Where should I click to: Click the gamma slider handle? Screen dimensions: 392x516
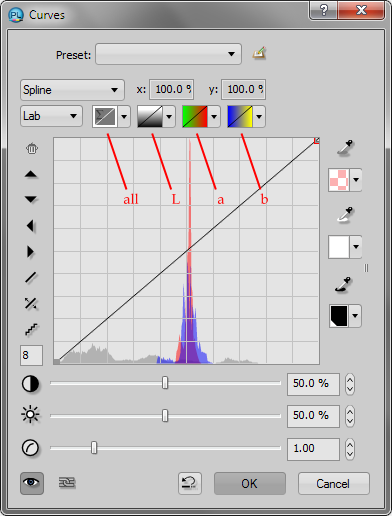94,448
